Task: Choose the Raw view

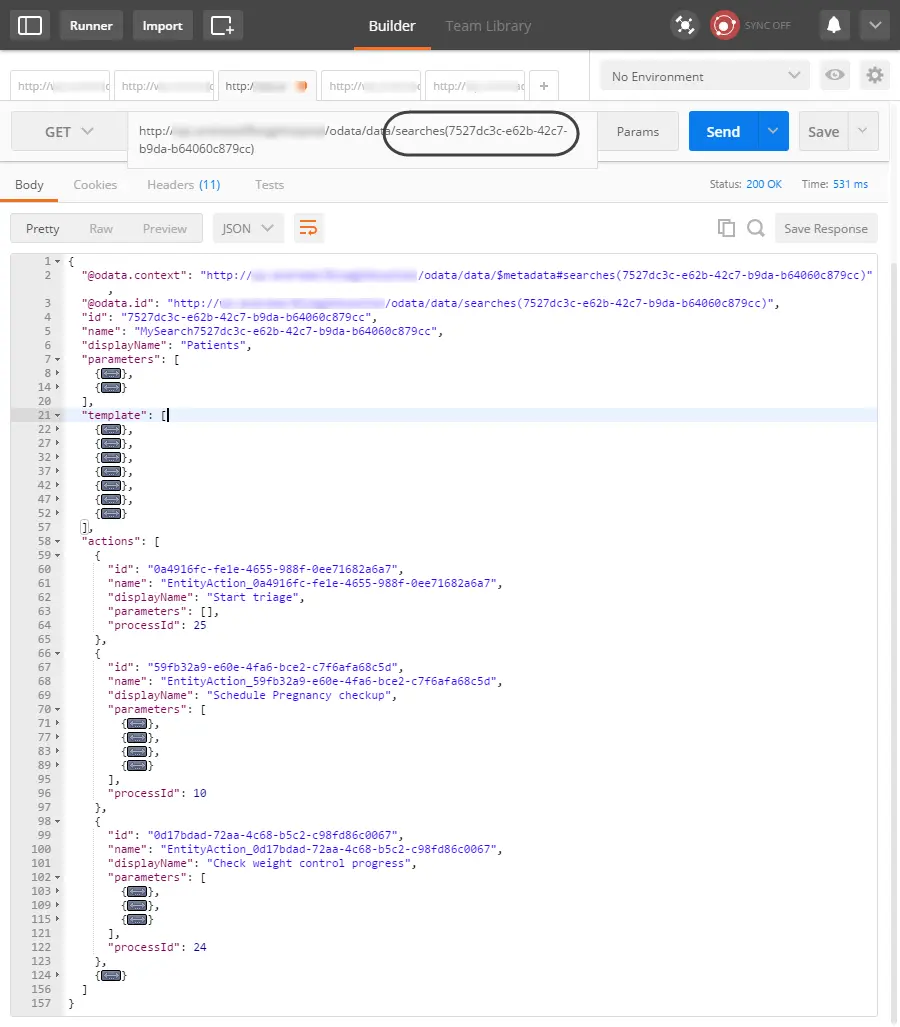Action: click(x=101, y=229)
